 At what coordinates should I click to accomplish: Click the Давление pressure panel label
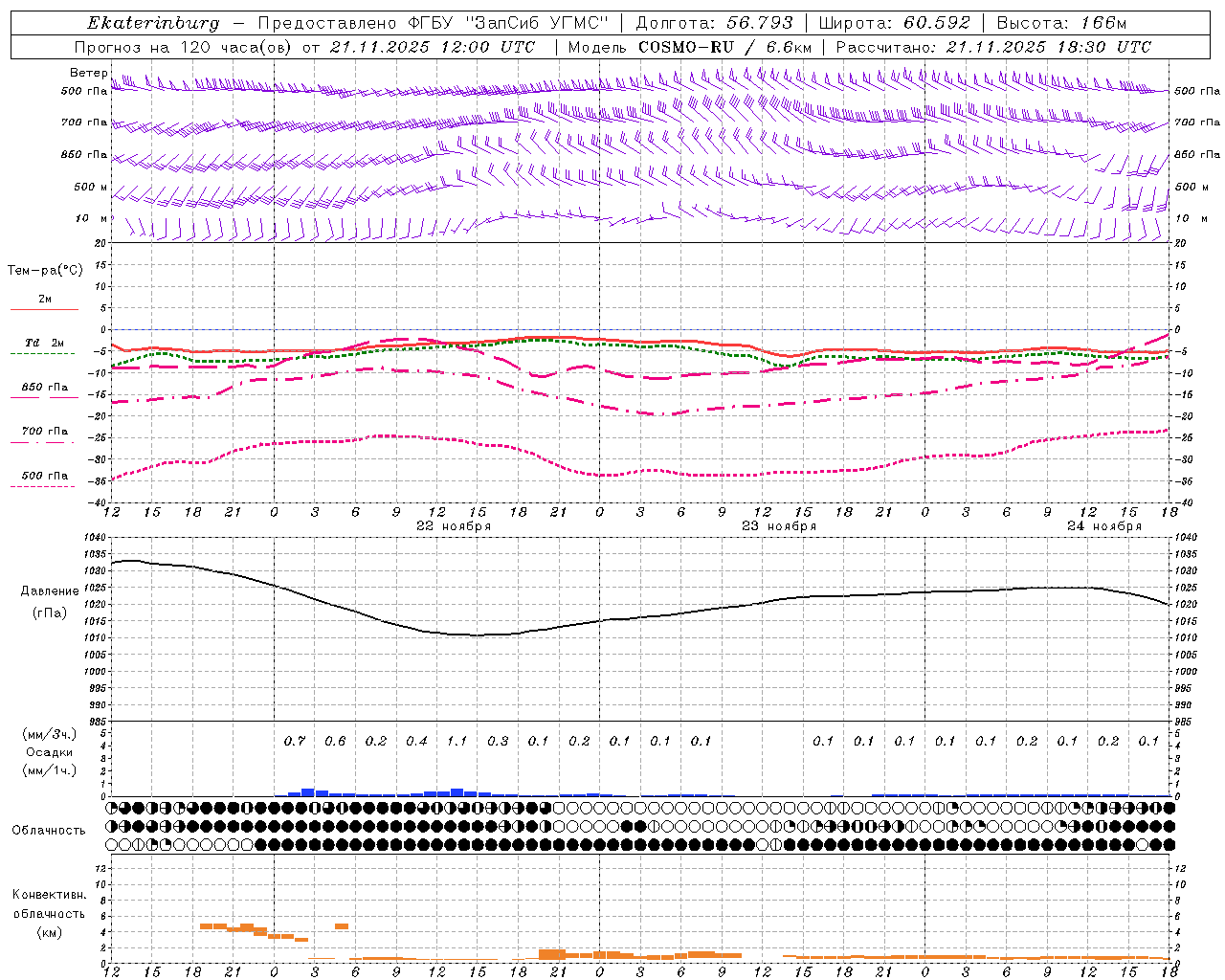(x=50, y=591)
